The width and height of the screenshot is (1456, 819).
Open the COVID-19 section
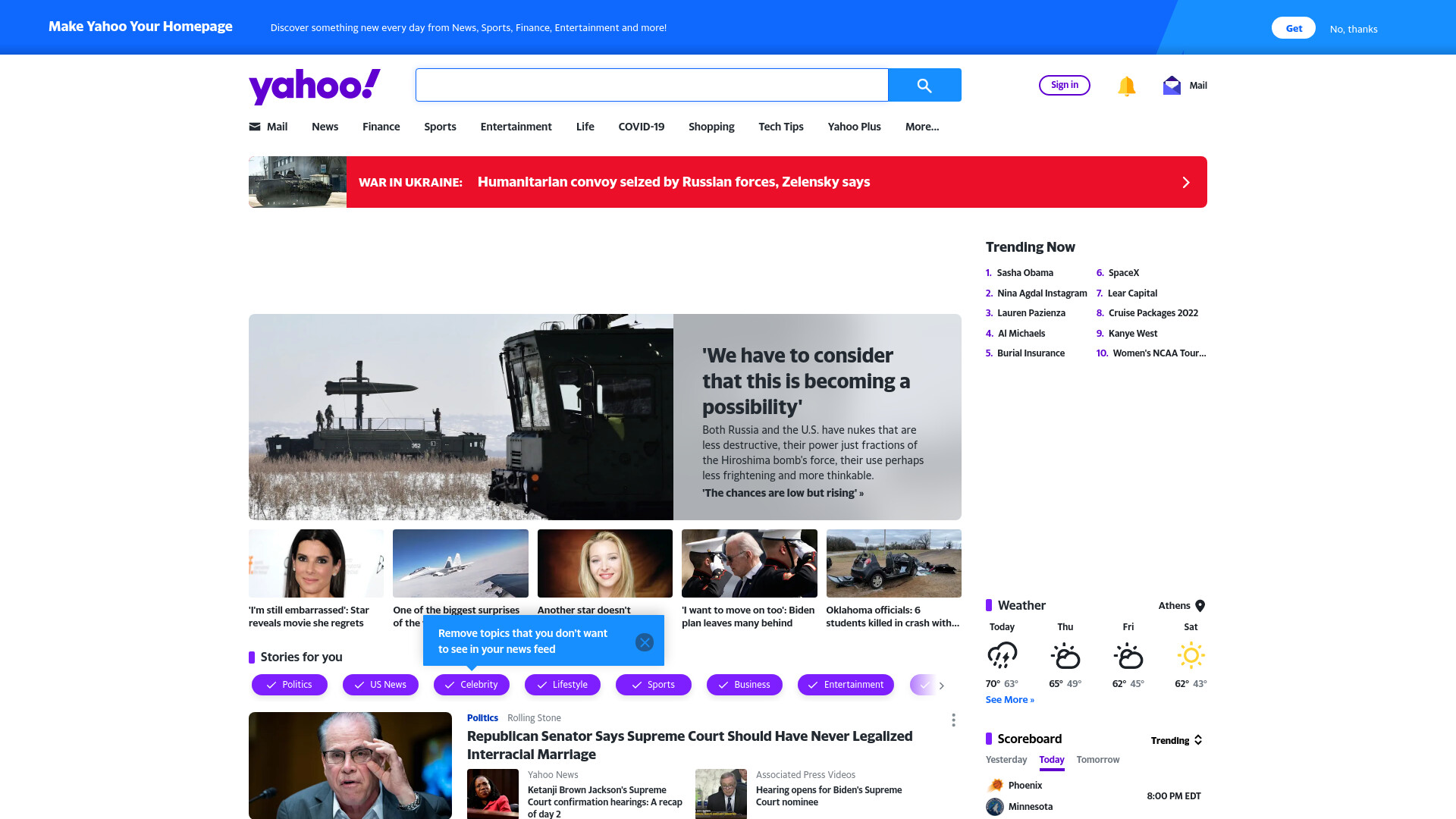coord(641,127)
